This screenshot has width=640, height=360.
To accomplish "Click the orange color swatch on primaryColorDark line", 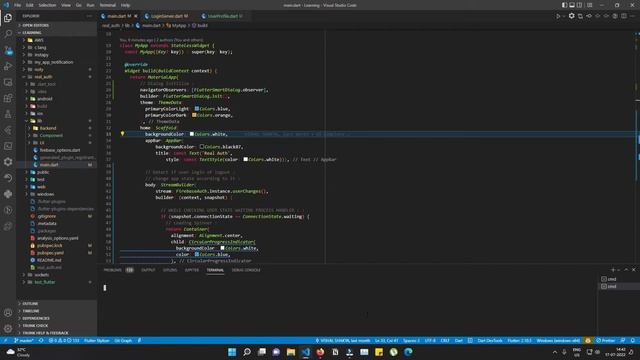I will click(194, 115).
